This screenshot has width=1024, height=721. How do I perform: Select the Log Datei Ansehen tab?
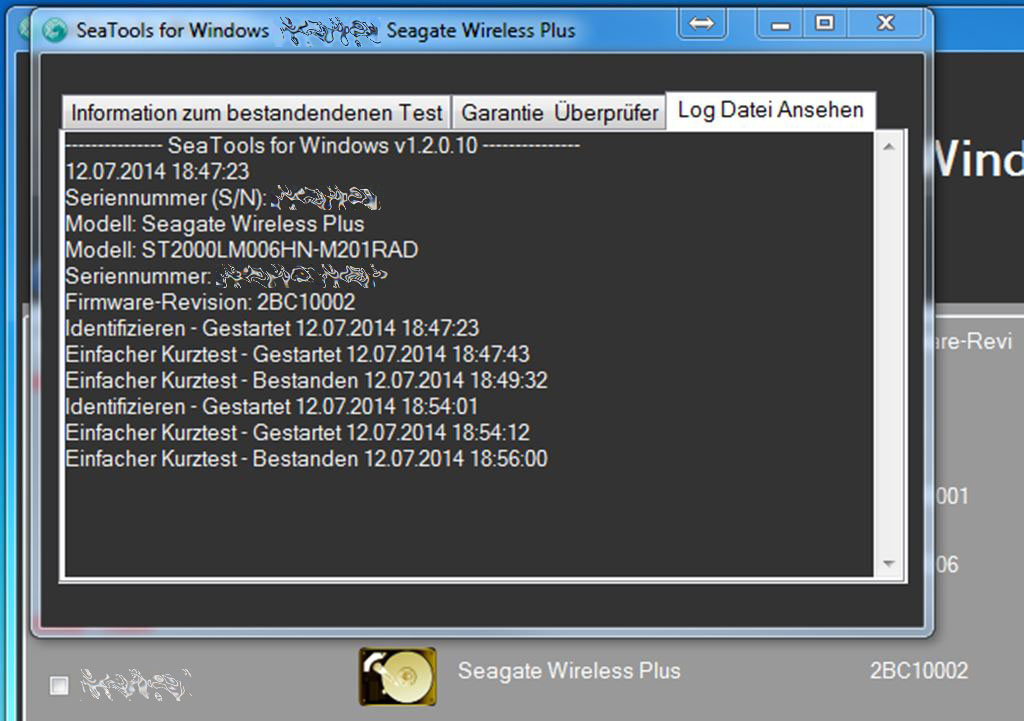point(771,110)
